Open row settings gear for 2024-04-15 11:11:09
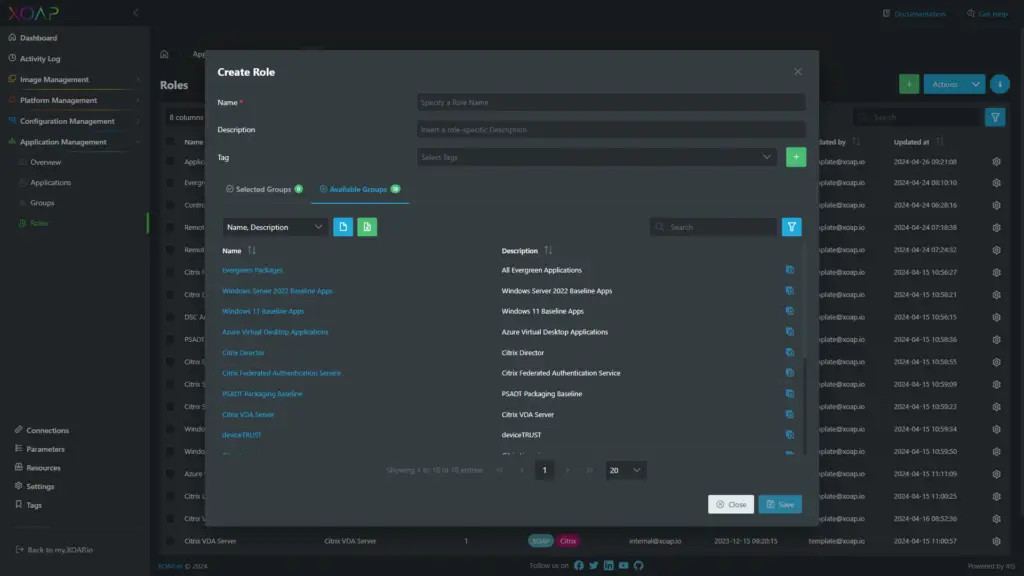Image resolution: width=1024 pixels, height=576 pixels. (x=996, y=473)
